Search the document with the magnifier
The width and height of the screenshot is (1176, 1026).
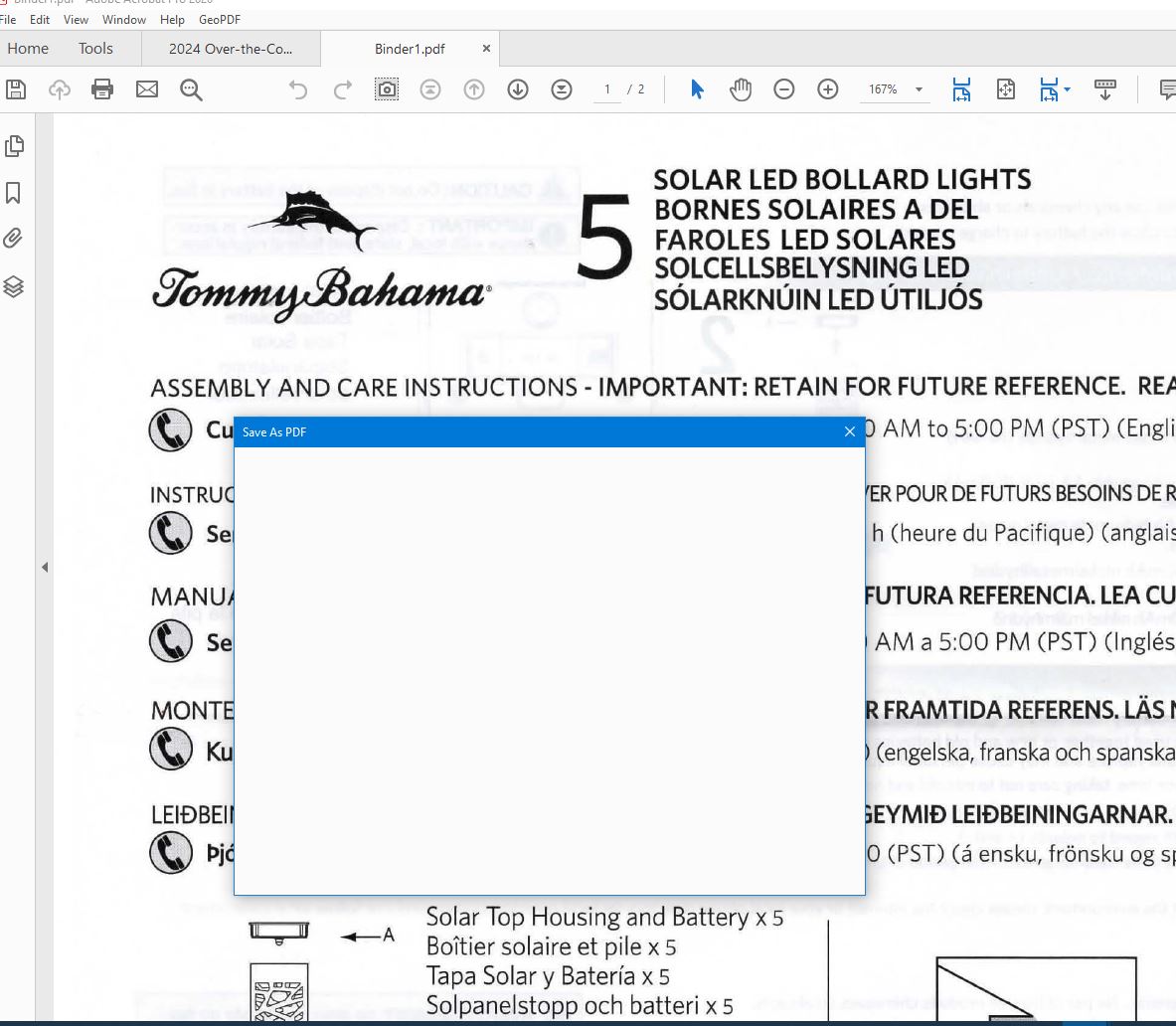[191, 89]
